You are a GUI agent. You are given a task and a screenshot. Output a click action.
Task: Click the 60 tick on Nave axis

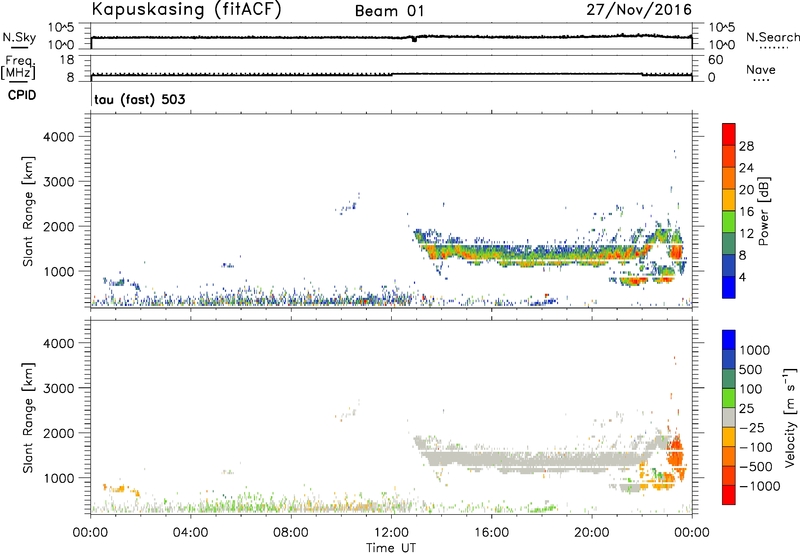tap(715, 60)
